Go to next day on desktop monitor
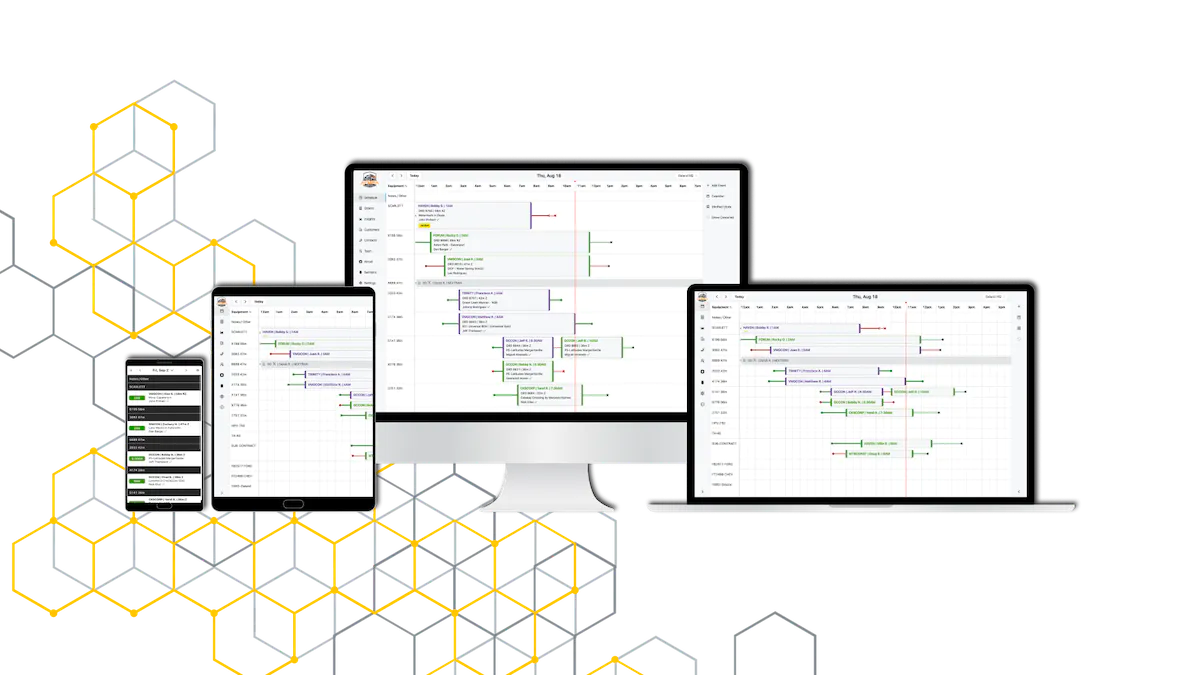The height and width of the screenshot is (675, 1200). [400, 175]
